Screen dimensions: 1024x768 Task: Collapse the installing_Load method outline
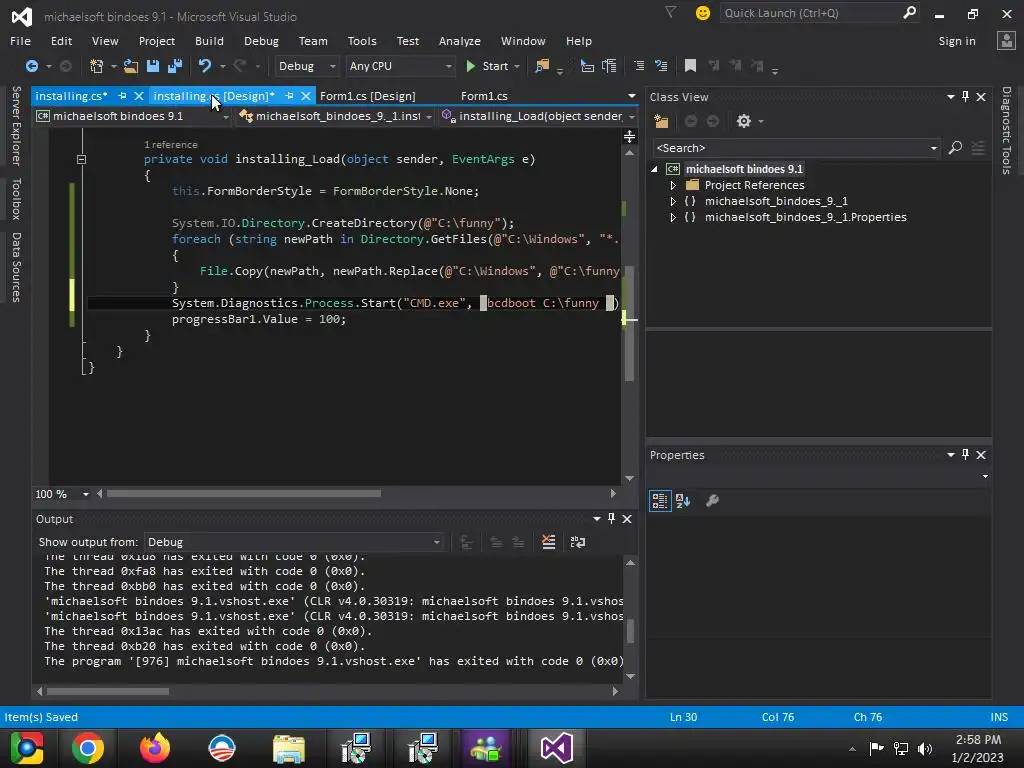tap(82, 159)
